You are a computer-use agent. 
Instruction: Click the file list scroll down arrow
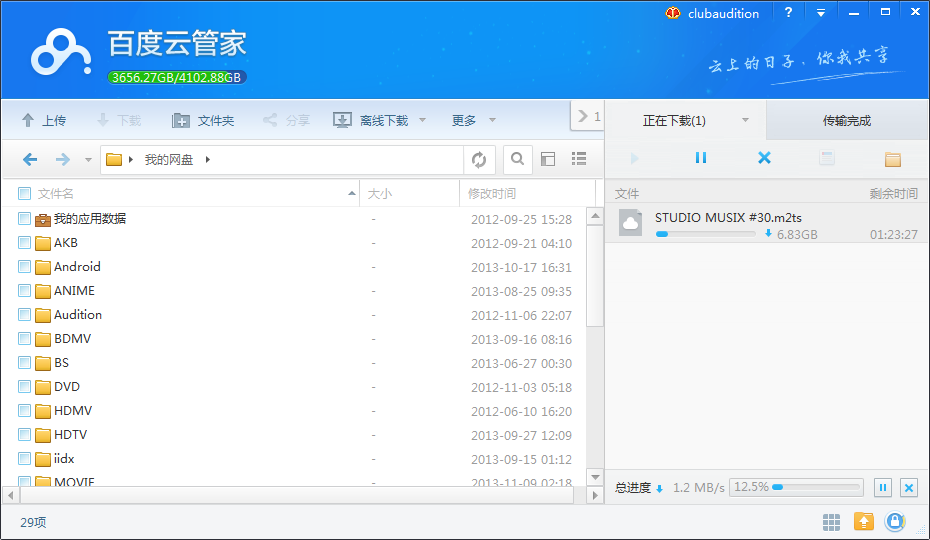[x=595, y=477]
